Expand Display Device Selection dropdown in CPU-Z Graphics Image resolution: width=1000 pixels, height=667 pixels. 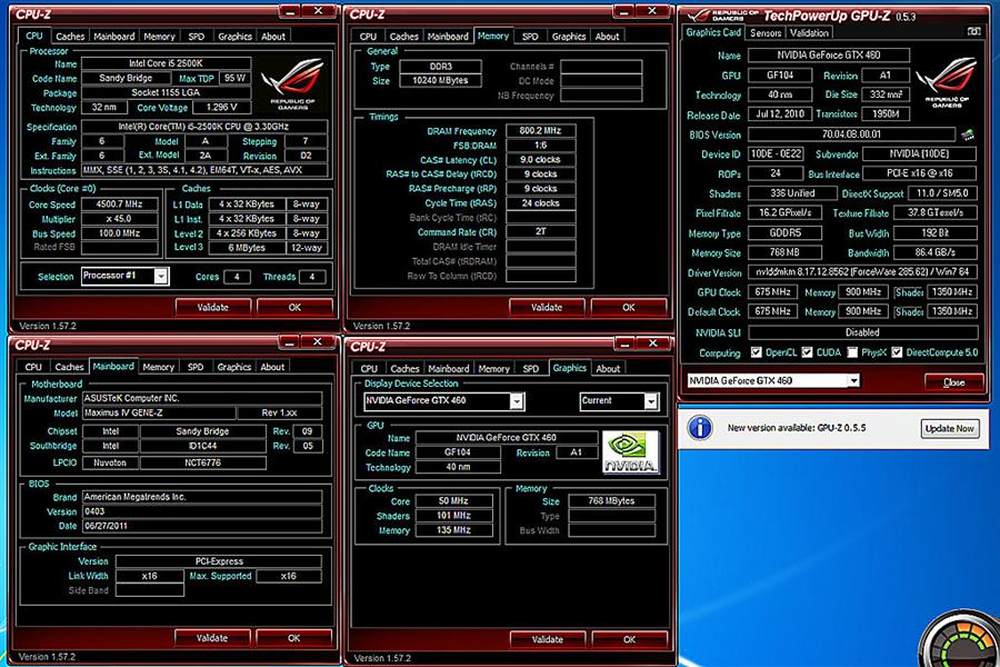(517, 401)
